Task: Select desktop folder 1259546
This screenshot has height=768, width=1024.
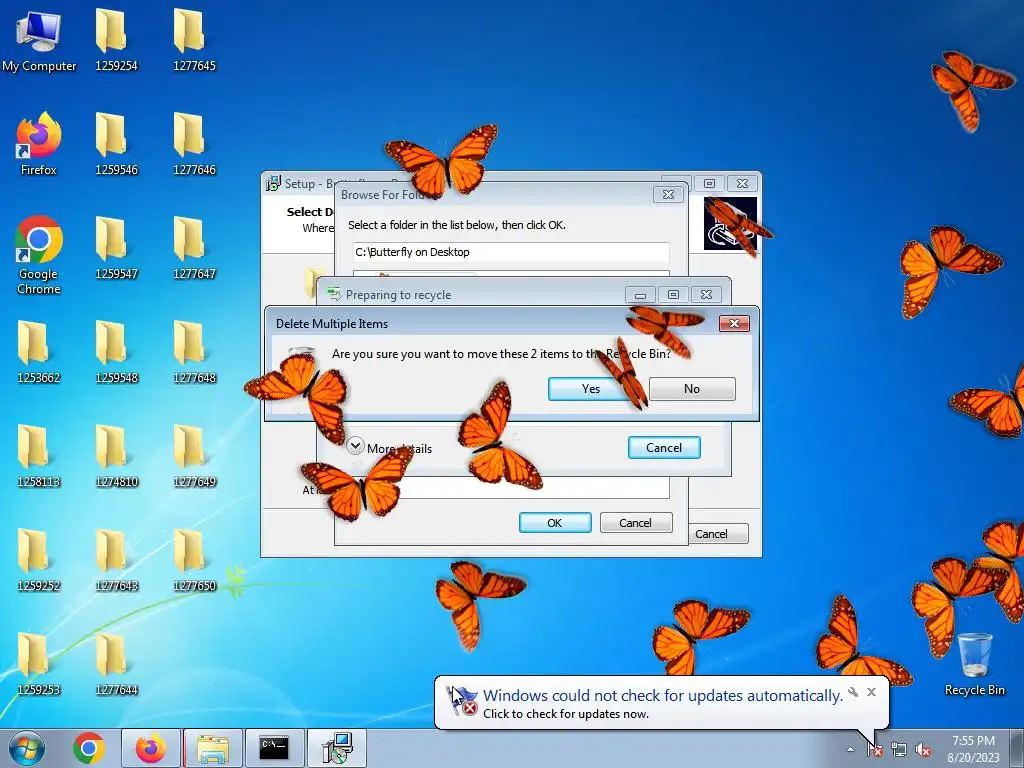Action: click(x=116, y=145)
